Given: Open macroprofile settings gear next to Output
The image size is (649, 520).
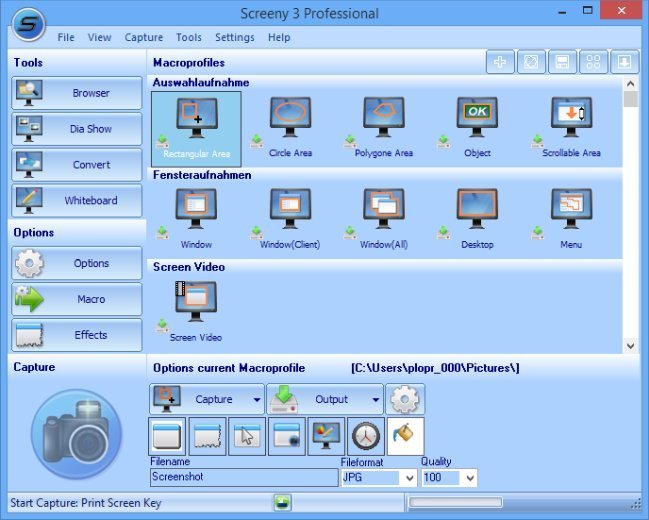Looking at the screenshot, I should [405, 399].
